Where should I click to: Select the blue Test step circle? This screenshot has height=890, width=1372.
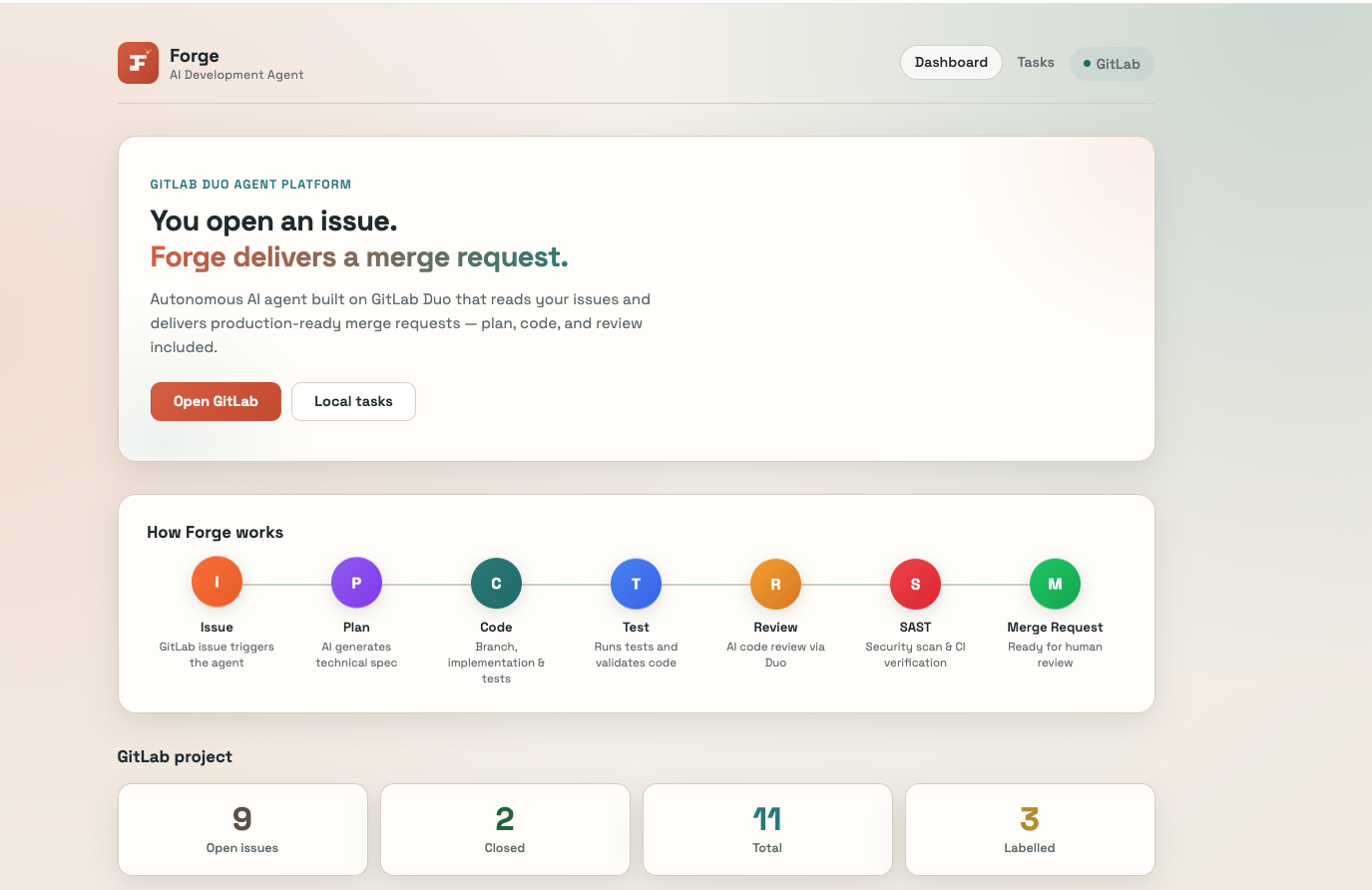click(636, 583)
